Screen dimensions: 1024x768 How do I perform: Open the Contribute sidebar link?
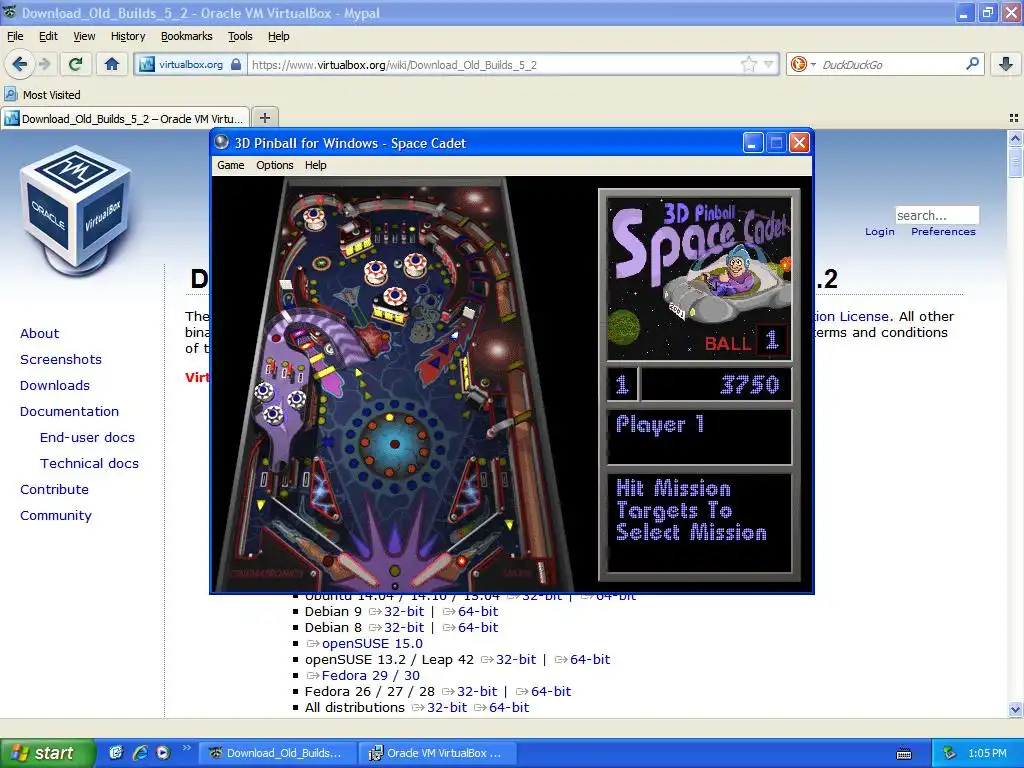point(54,490)
